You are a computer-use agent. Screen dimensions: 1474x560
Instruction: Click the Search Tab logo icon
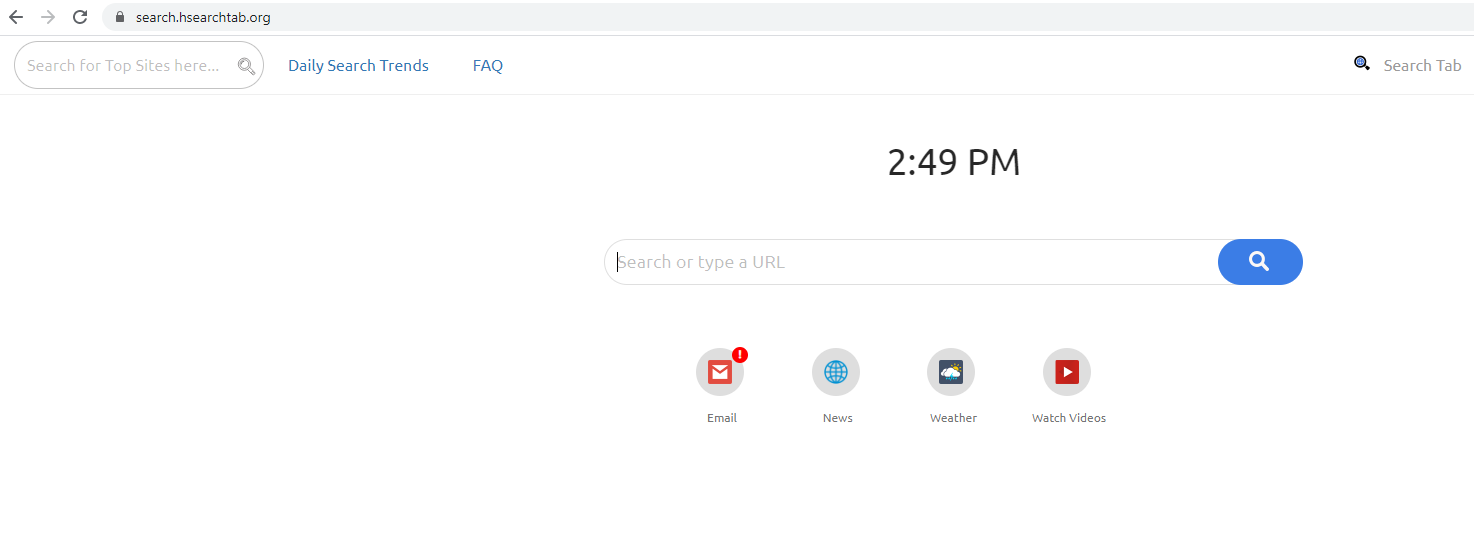1361,64
